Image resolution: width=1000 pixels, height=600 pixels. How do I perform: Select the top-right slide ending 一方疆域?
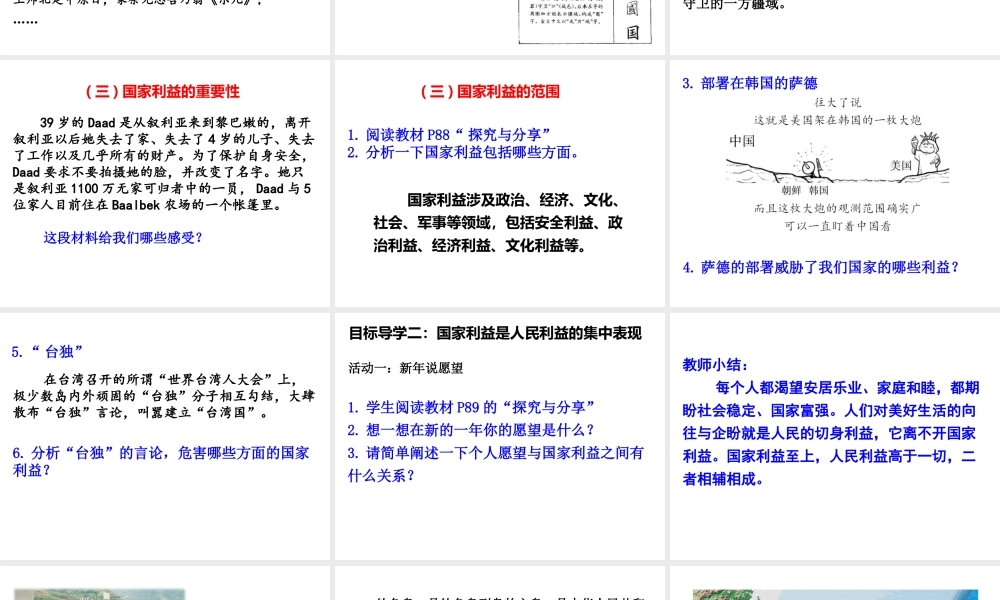point(834,25)
